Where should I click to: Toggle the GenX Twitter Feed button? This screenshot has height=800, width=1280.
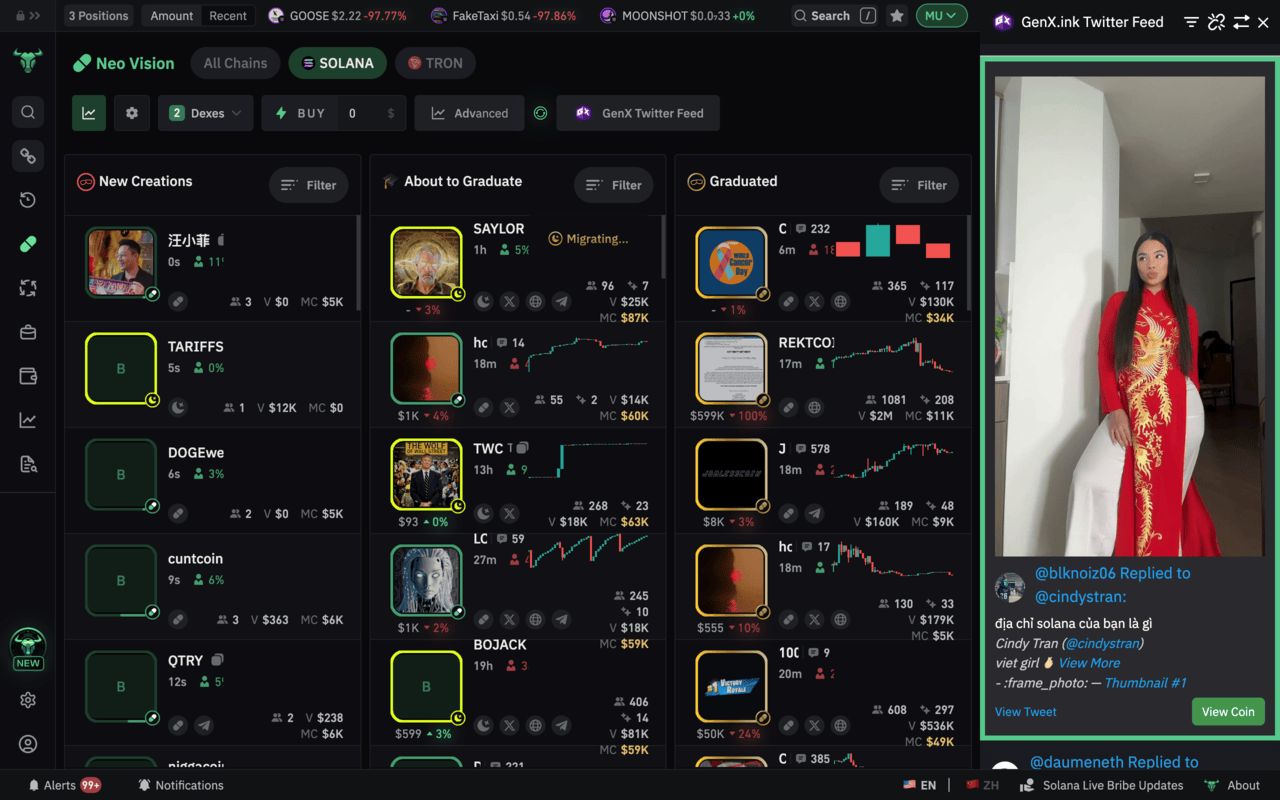click(638, 113)
